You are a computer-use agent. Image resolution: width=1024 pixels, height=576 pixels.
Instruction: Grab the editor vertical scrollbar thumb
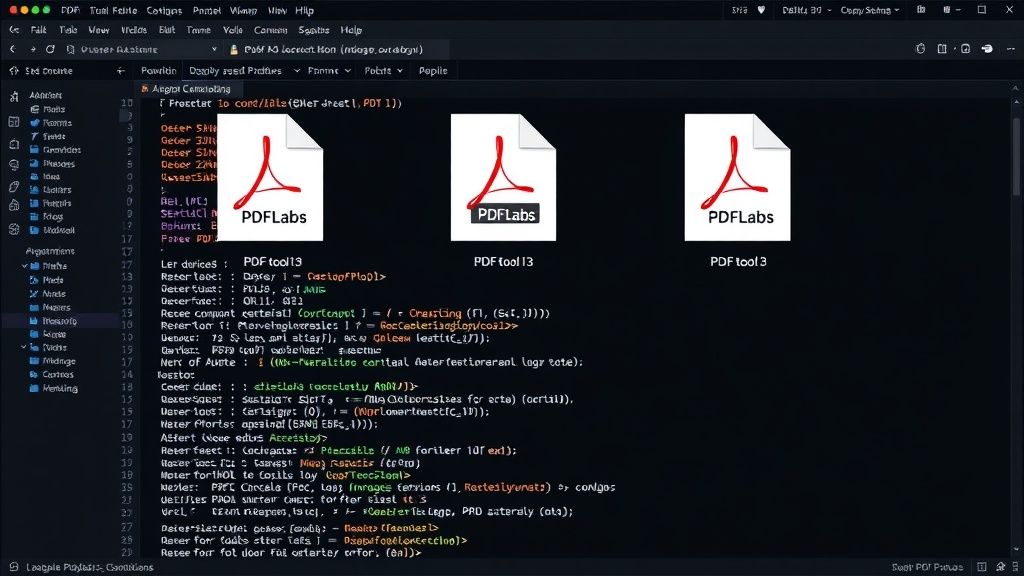pos(1016,157)
